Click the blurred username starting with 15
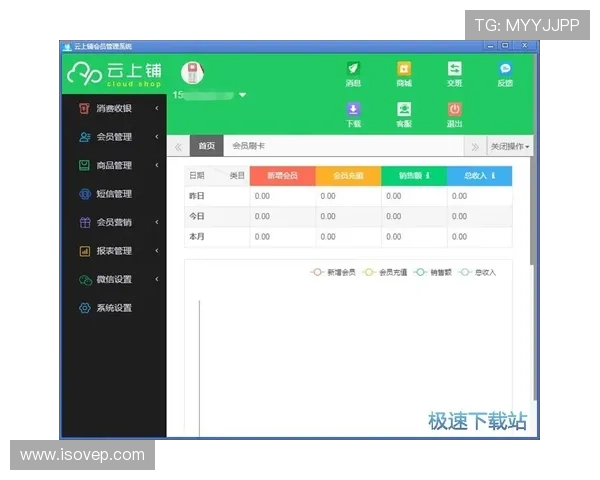The height and width of the screenshot is (480, 600). pyautogui.click(x=203, y=95)
